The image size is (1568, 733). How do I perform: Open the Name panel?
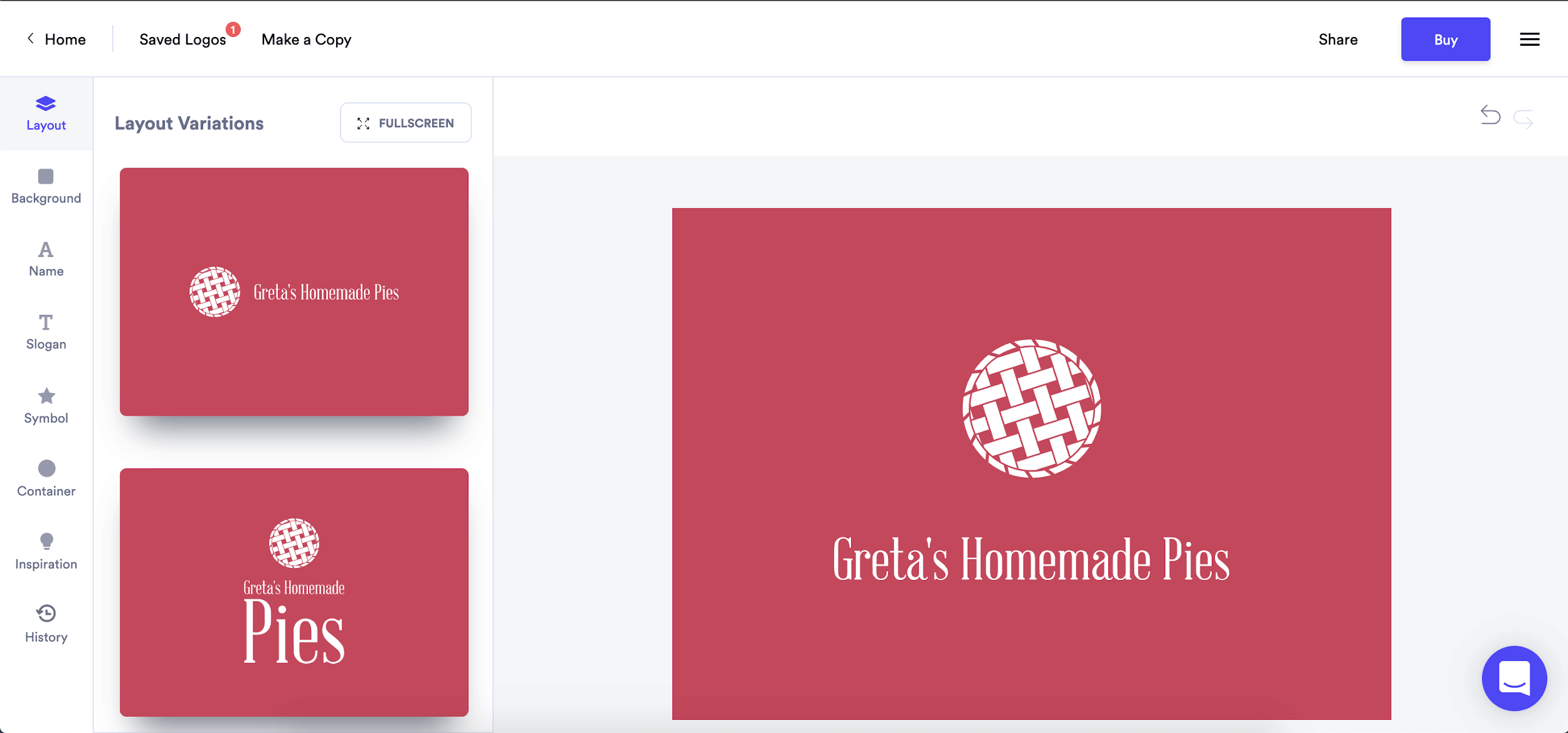[x=46, y=258]
